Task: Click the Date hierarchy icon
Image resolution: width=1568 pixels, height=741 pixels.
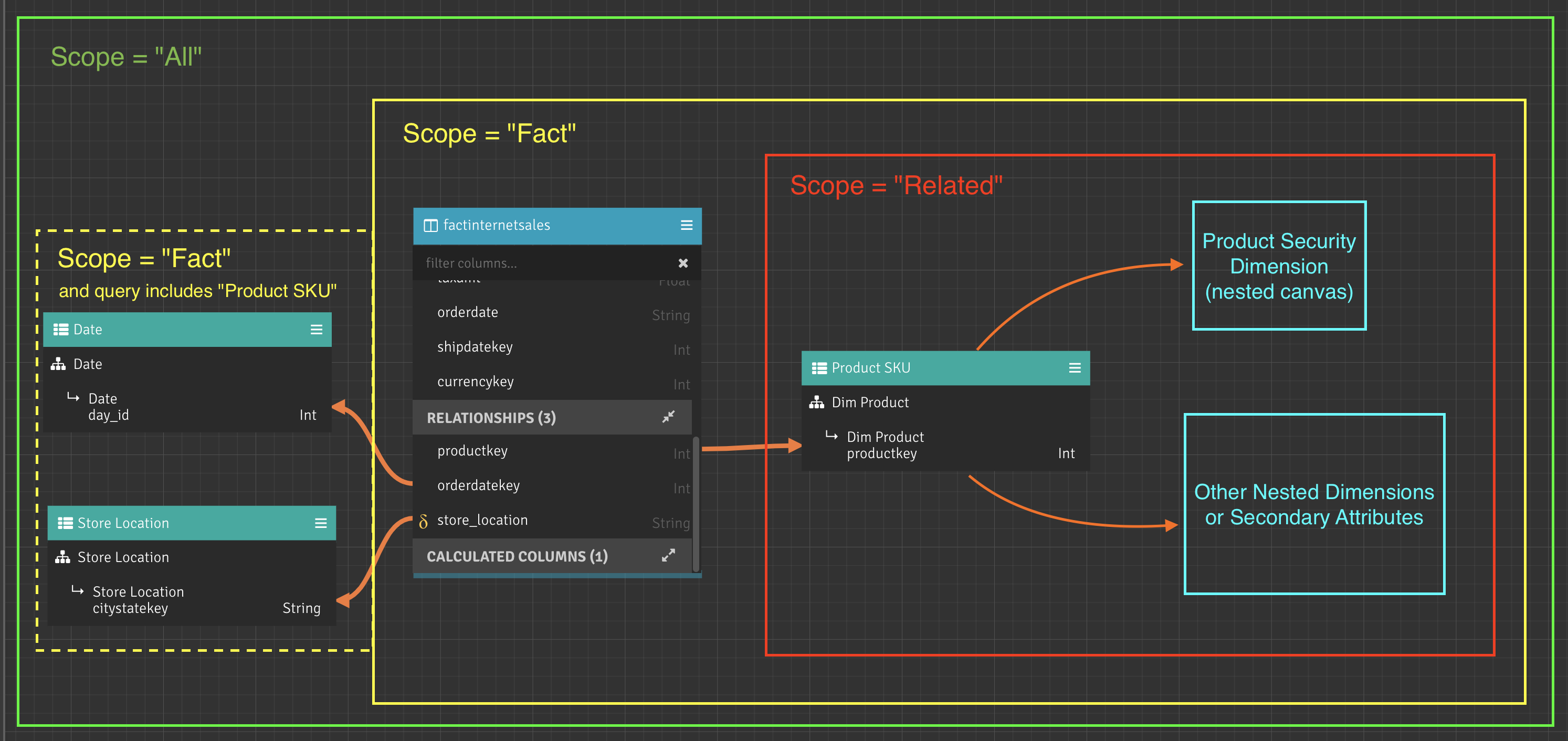Action: tap(58, 364)
